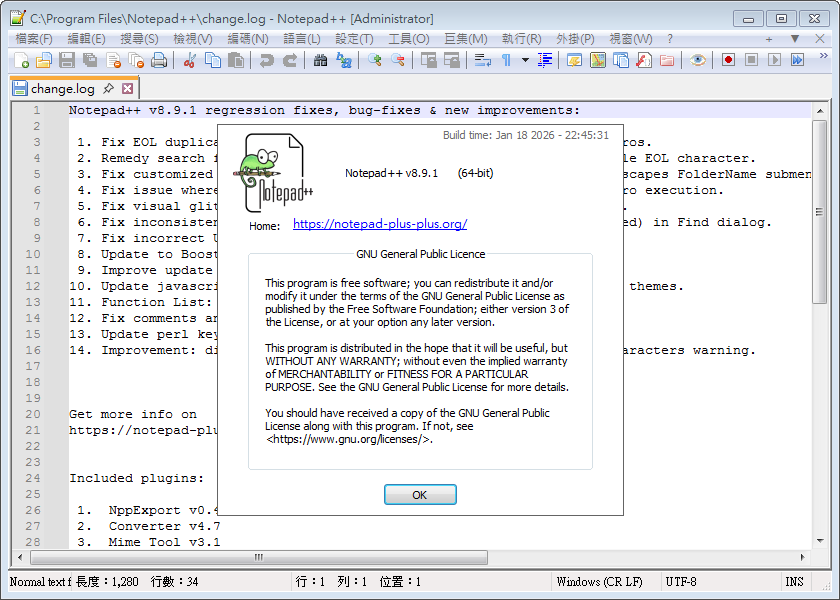Close the current document via toolbar icon
Image resolution: width=840 pixels, height=600 pixels.
click(x=113, y=60)
